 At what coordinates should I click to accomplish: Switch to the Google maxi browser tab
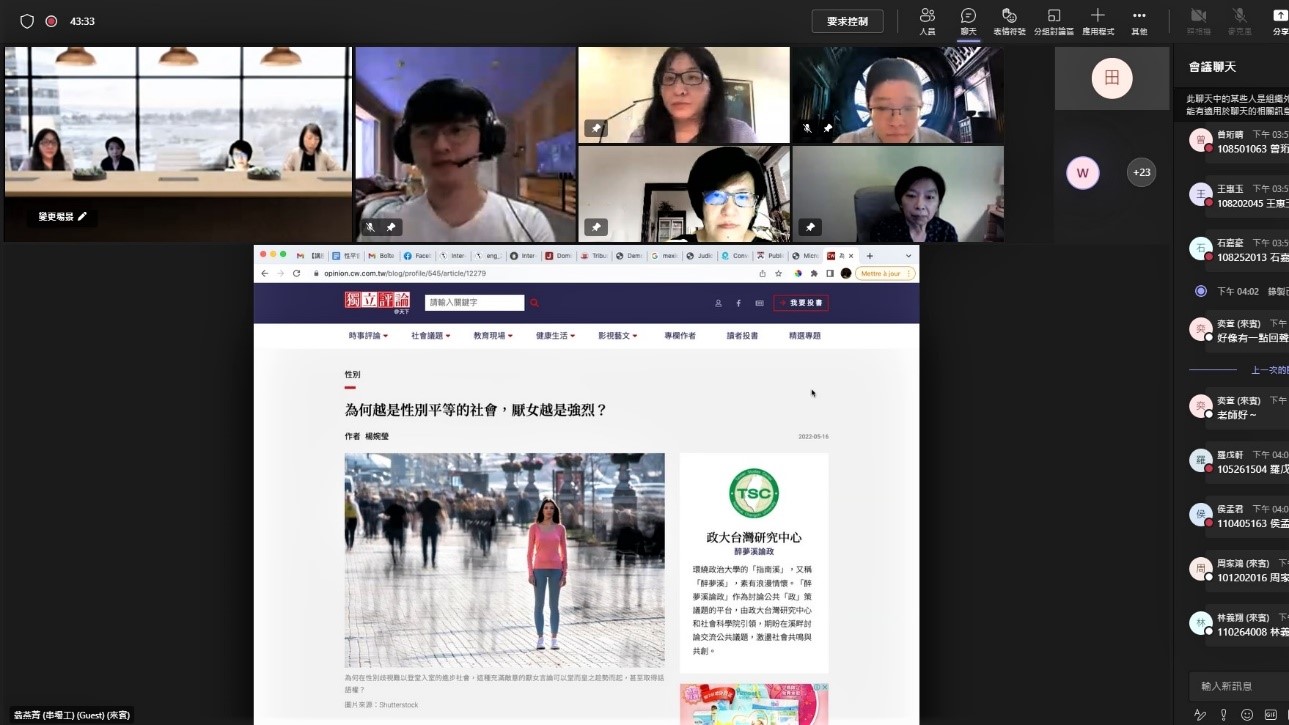(665, 256)
